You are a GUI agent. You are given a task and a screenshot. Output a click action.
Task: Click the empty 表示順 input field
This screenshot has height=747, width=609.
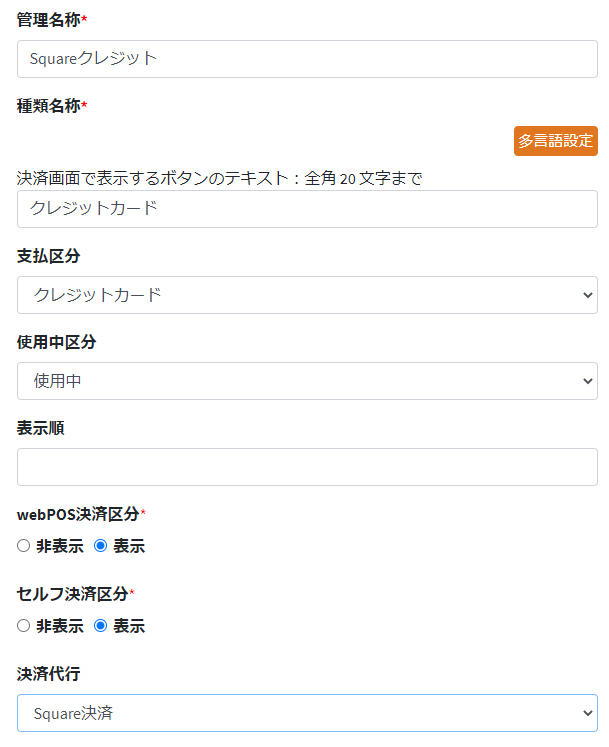307,467
